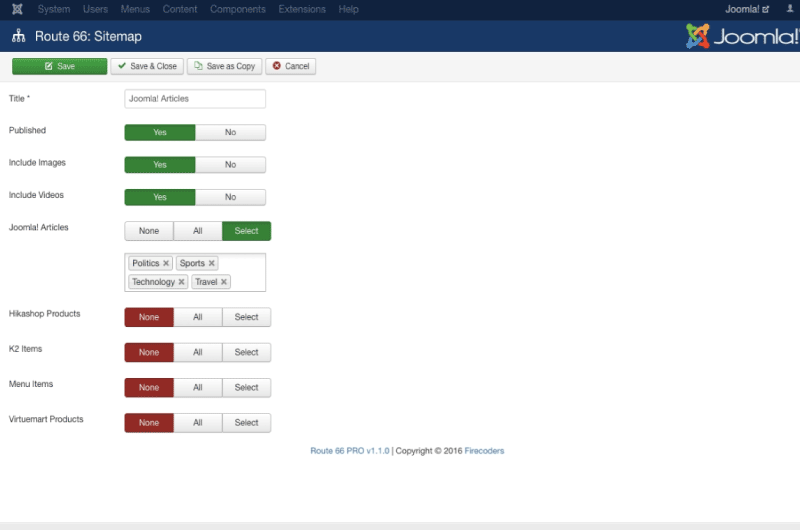Set Include Videos to Yes

tap(160, 197)
